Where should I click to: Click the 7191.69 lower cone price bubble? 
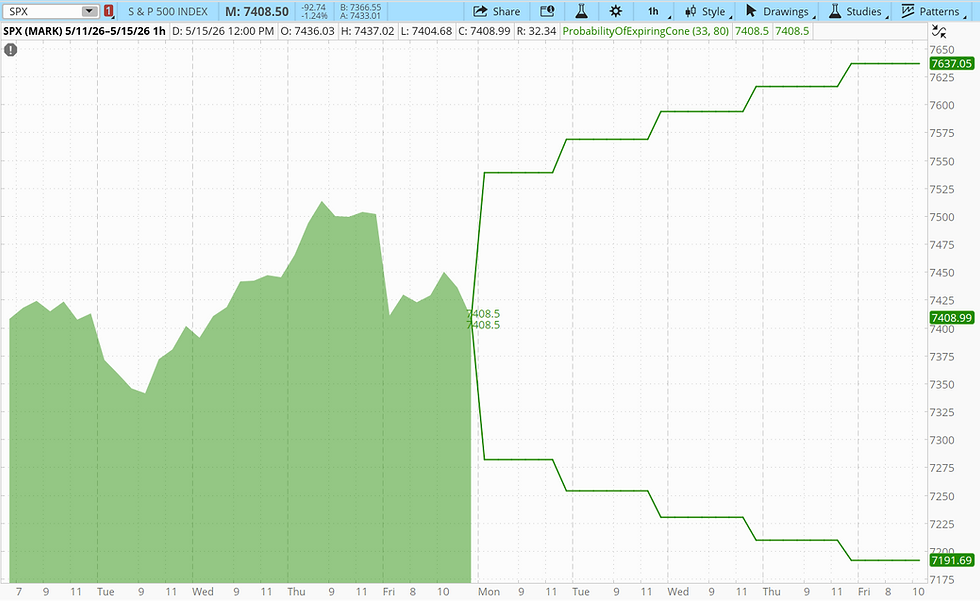pyautogui.click(x=951, y=560)
